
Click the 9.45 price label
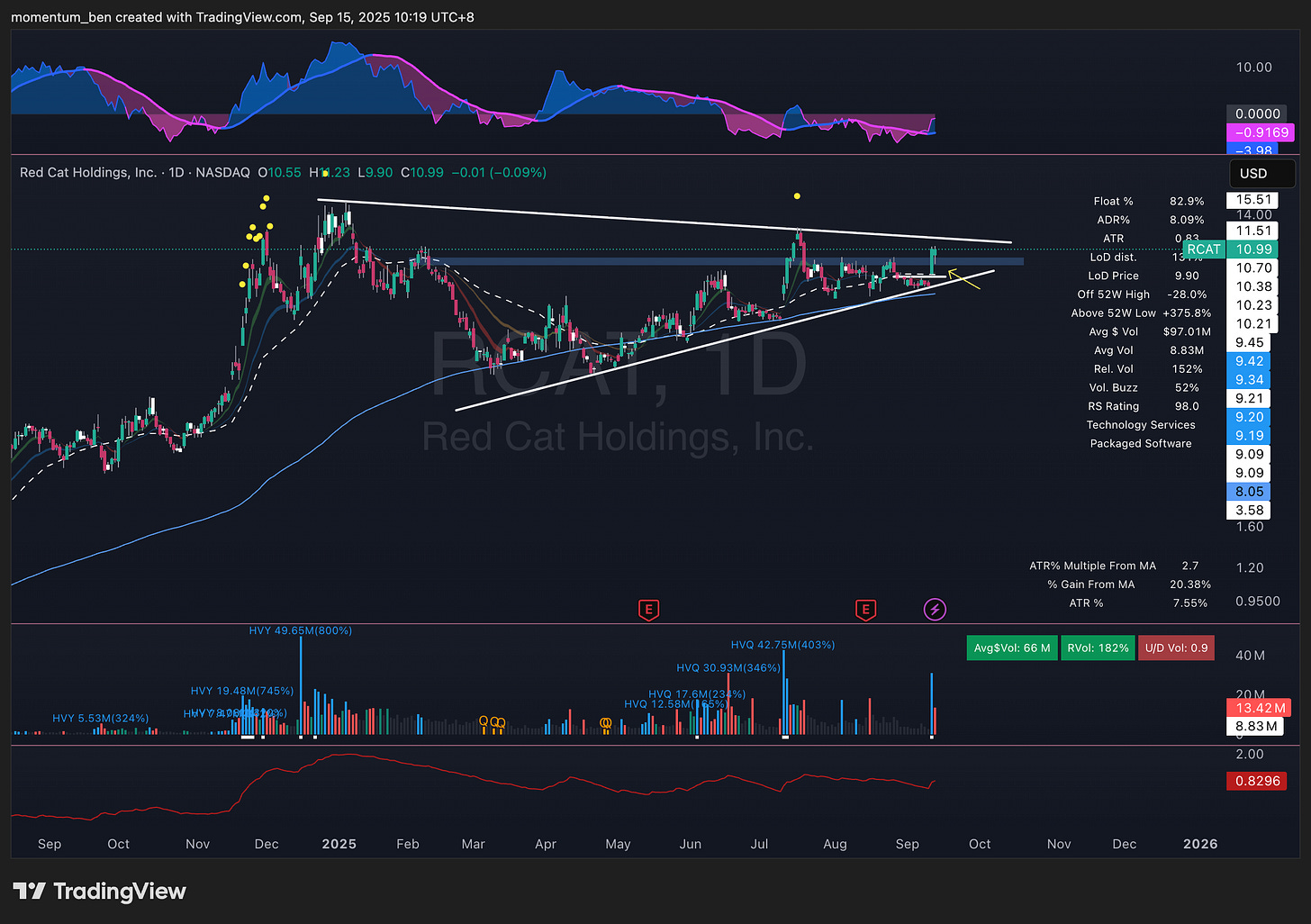[1250, 342]
